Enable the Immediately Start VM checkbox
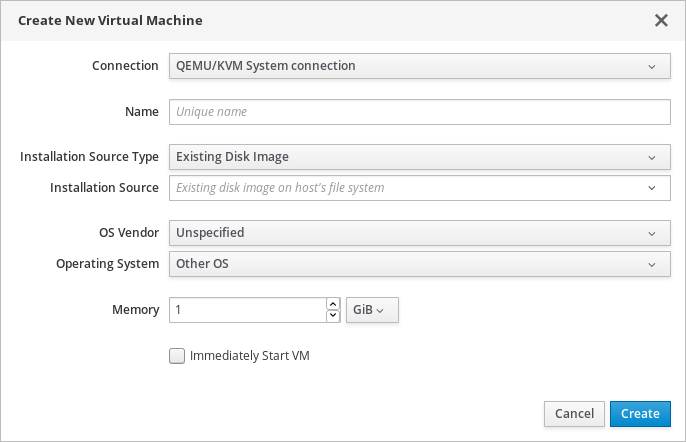This screenshot has height=442, width=686. (177, 355)
